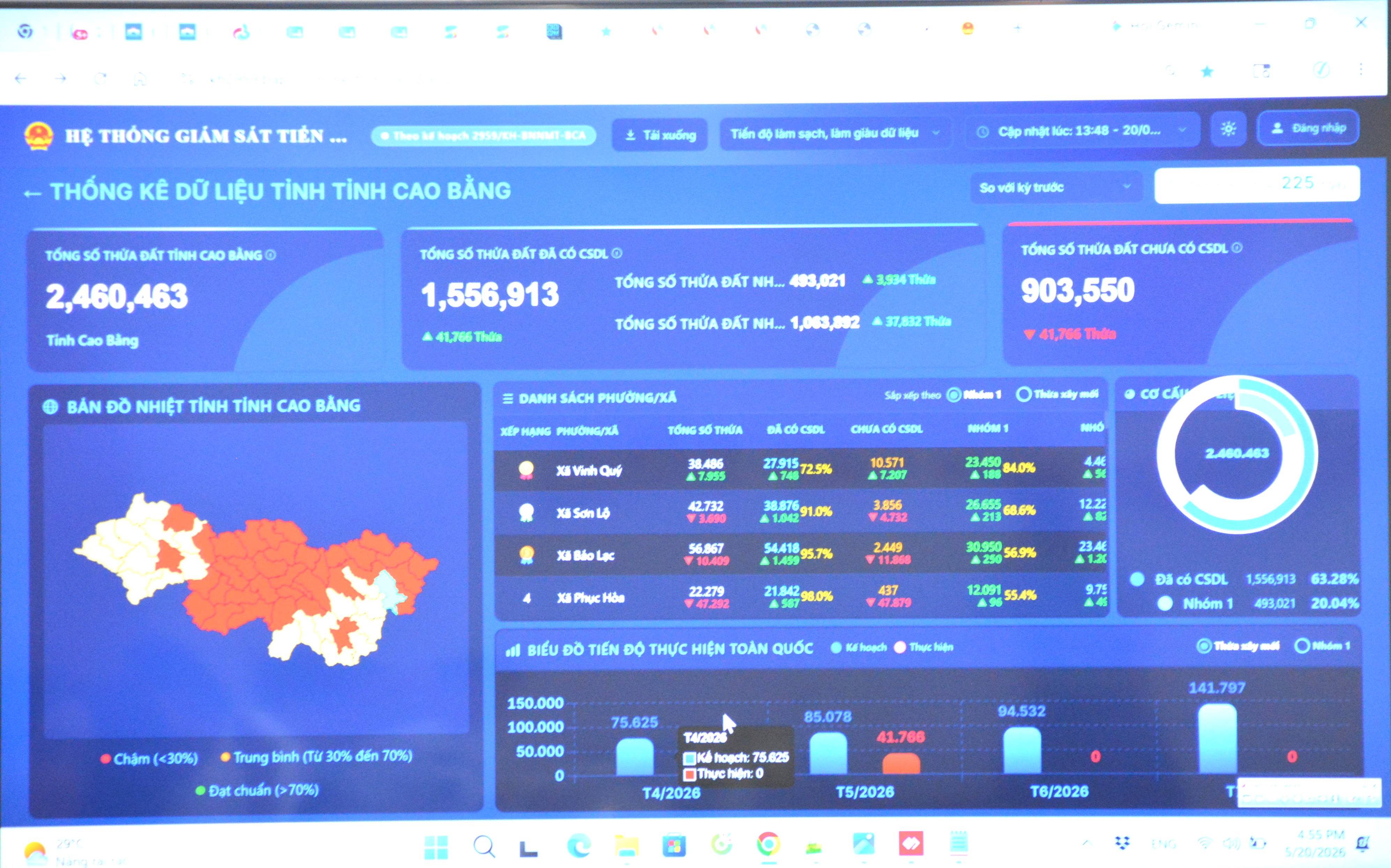
Task: Toggle Chậm (<30%) map legend item
Action: [149, 759]
